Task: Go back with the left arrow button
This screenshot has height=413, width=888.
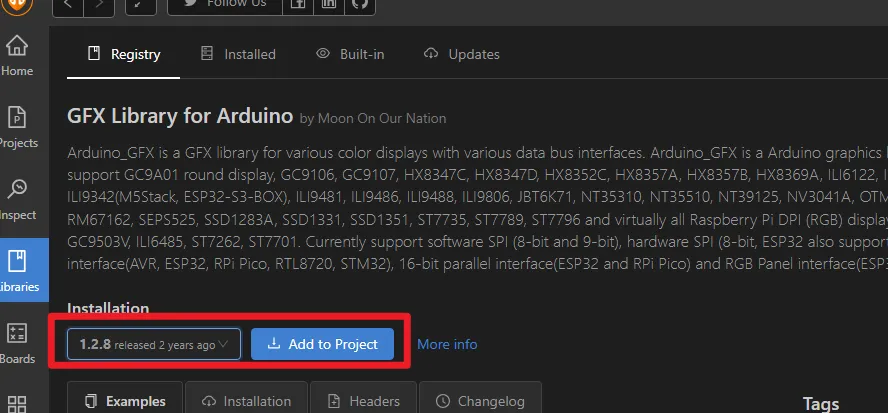Action: coord(68,5)
